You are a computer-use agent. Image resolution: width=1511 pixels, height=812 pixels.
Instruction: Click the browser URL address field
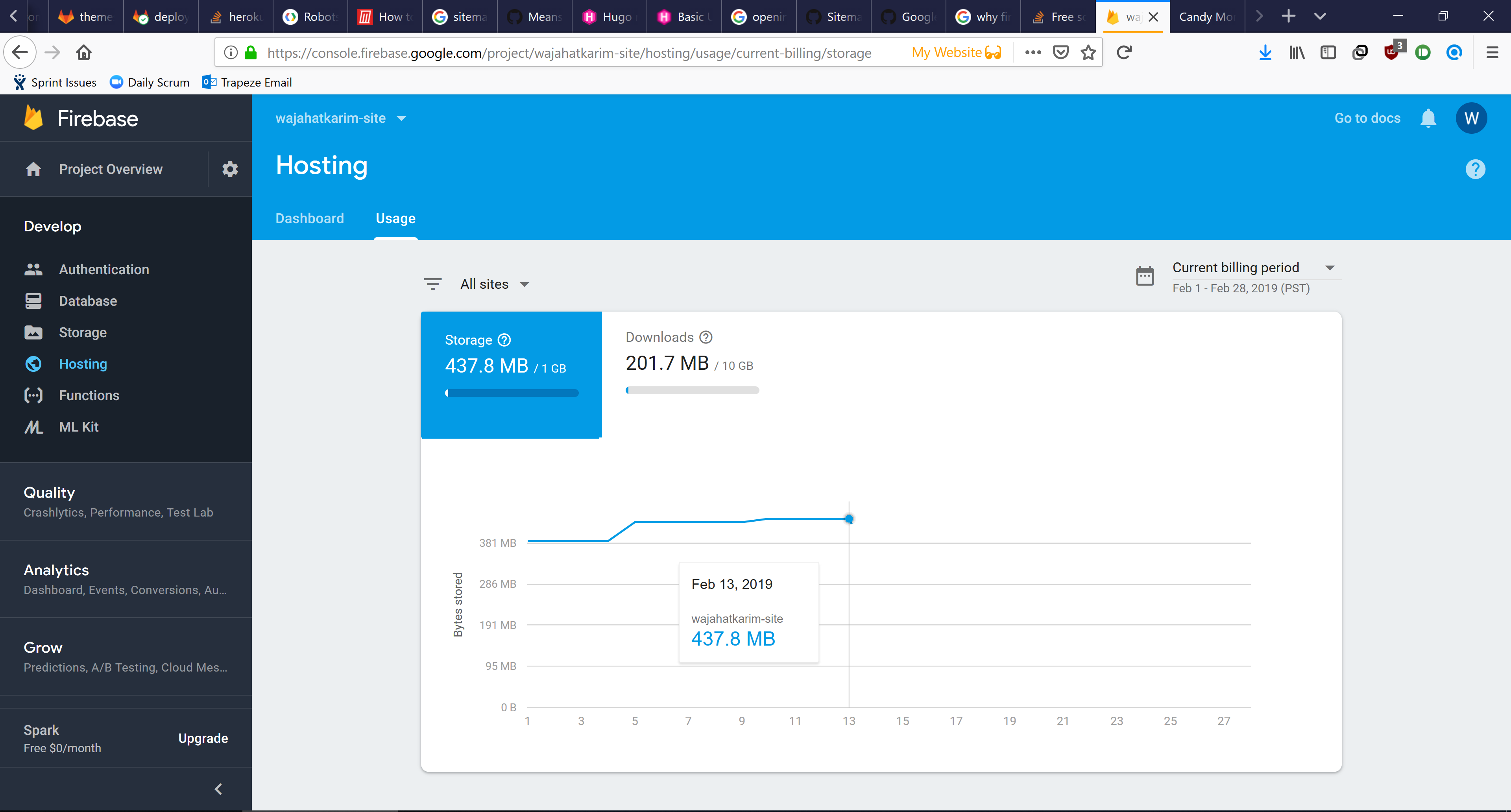(569, 53)
